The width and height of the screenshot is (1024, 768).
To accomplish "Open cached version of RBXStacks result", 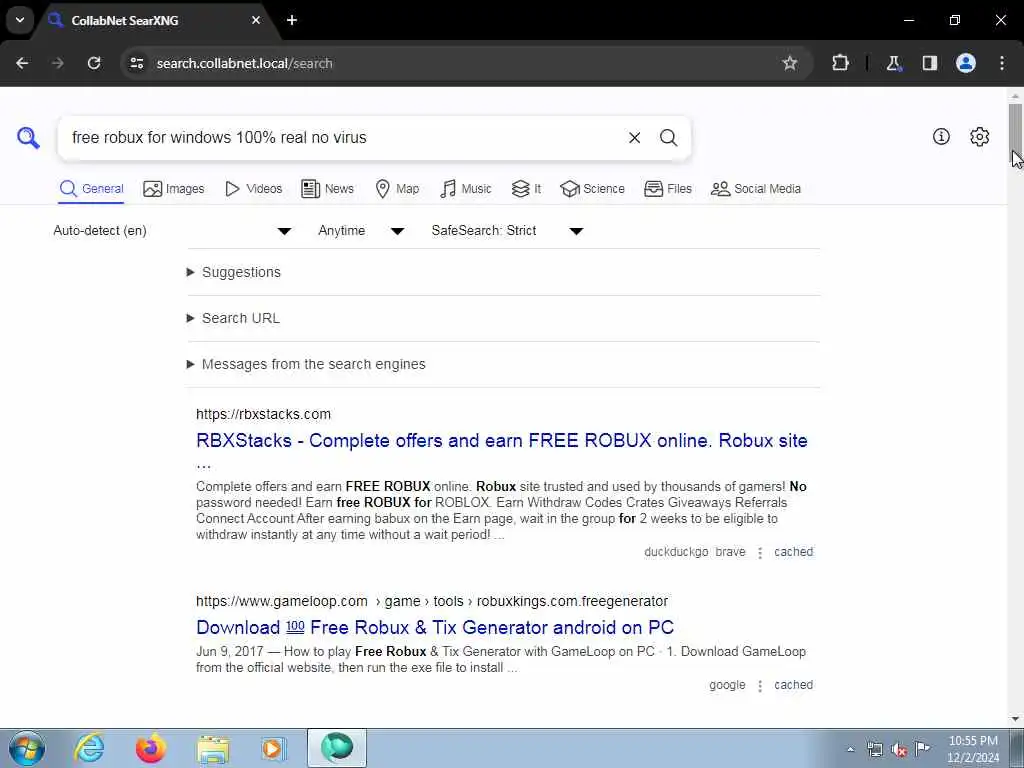I will (x=793, y=552).
